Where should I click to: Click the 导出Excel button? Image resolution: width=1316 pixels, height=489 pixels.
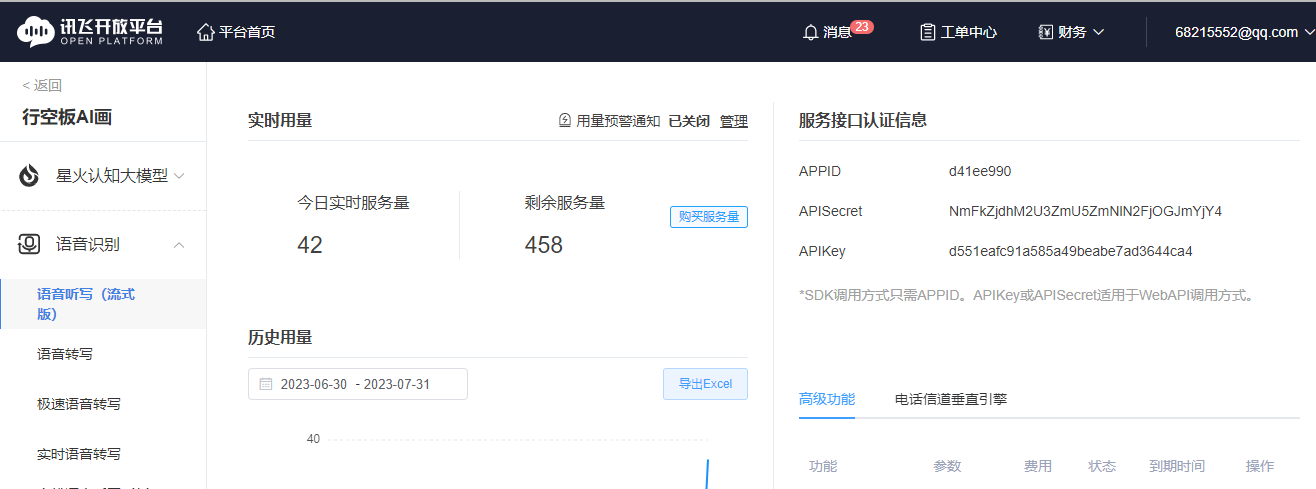(x=705, y=384)
